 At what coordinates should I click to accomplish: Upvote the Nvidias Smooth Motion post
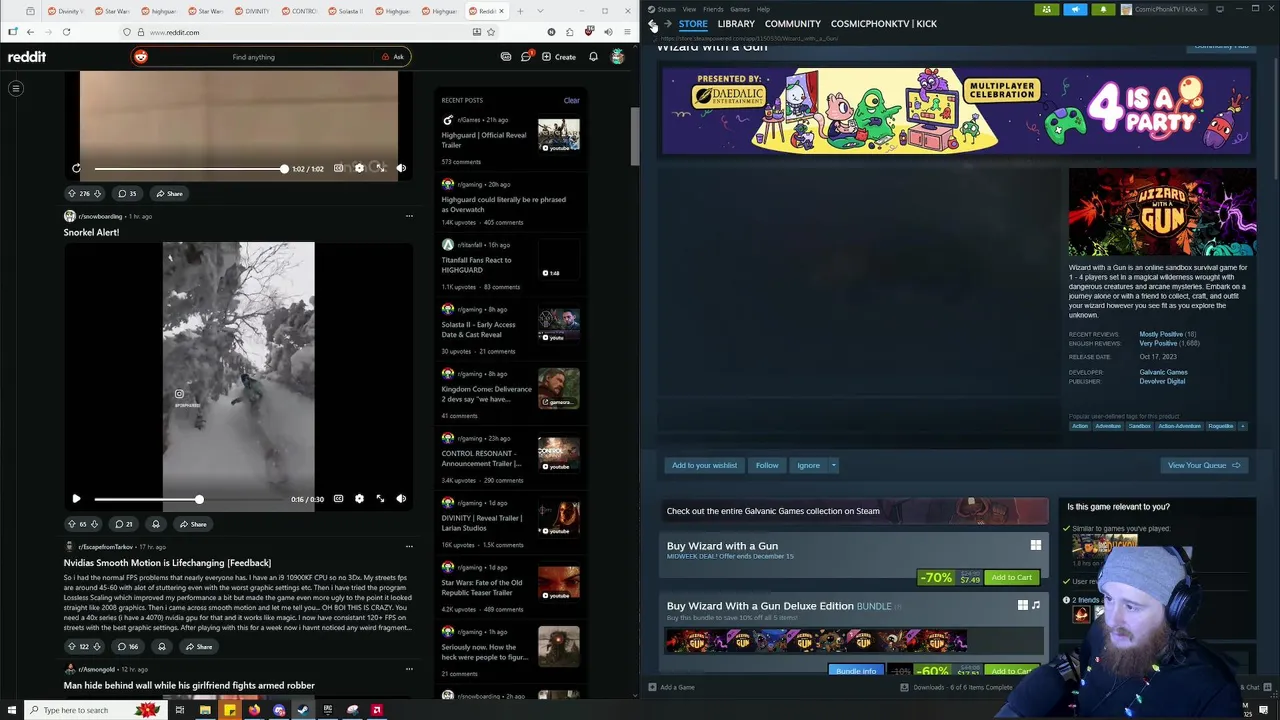pyautogui.click(x=72, y=647)
